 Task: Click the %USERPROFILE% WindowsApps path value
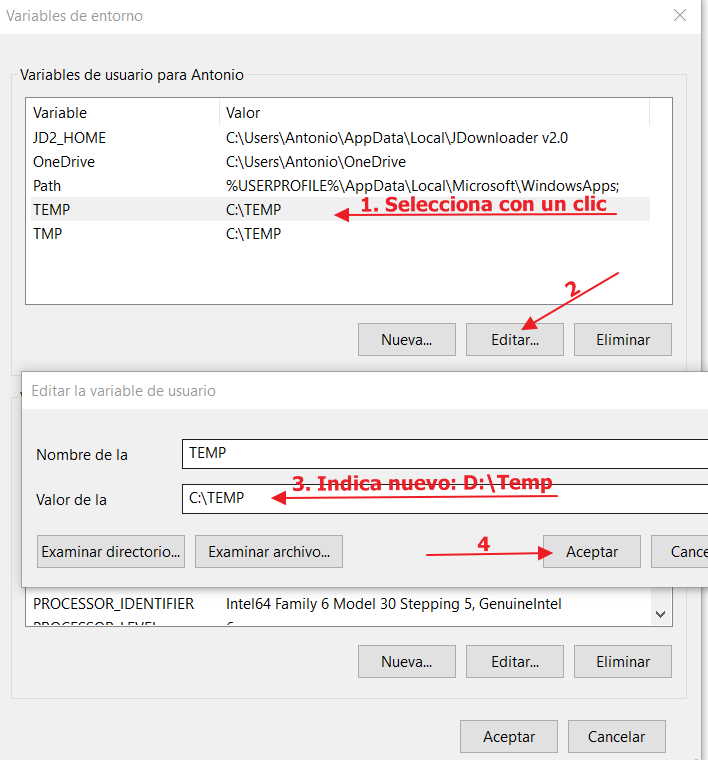pyautogui.click(x=422, y=186)
